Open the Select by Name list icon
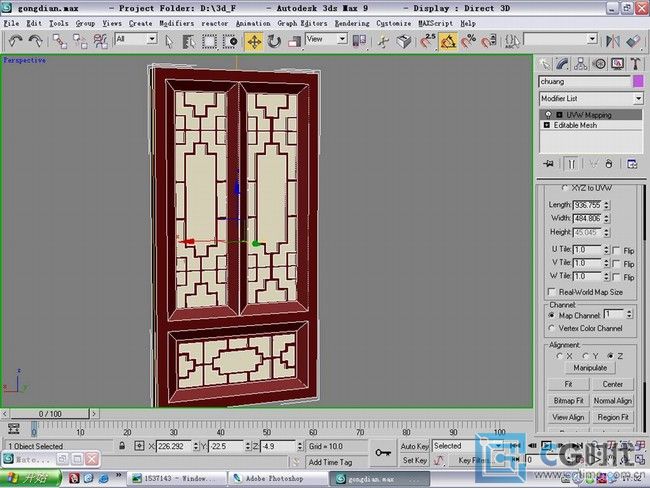650x488 pixels. tap(189, 41)
